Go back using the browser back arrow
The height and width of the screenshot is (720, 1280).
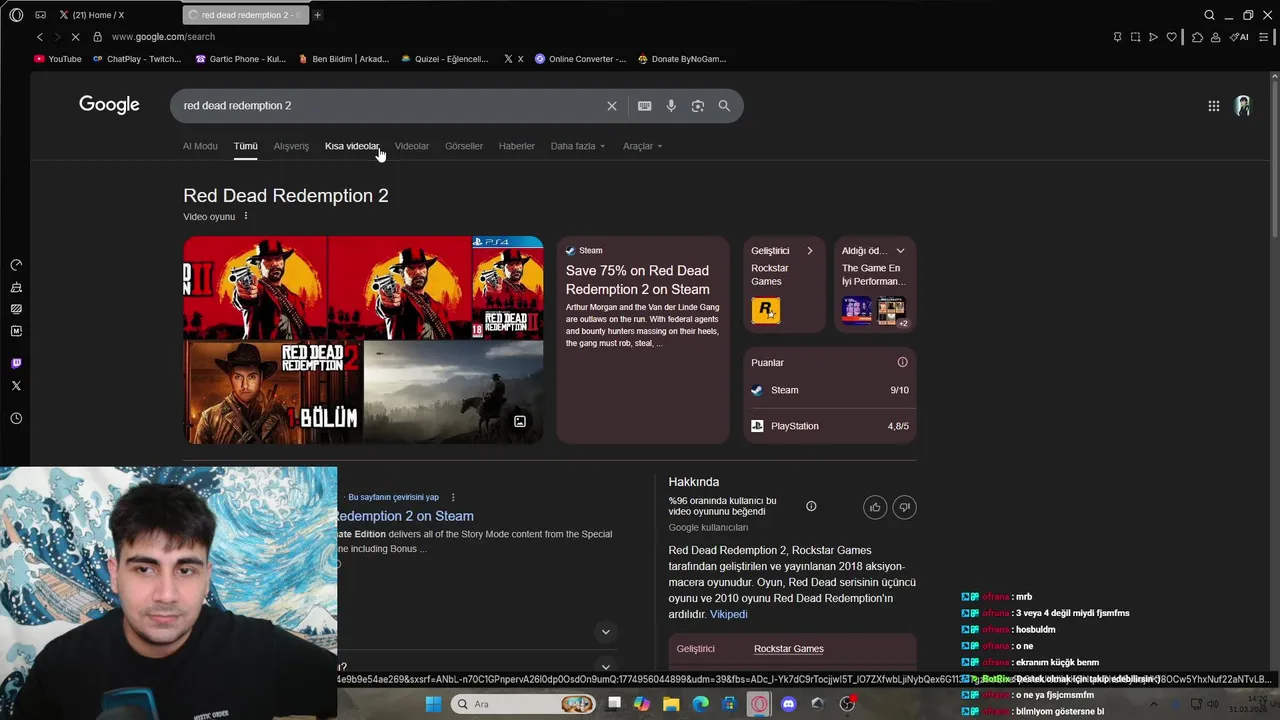40,37
